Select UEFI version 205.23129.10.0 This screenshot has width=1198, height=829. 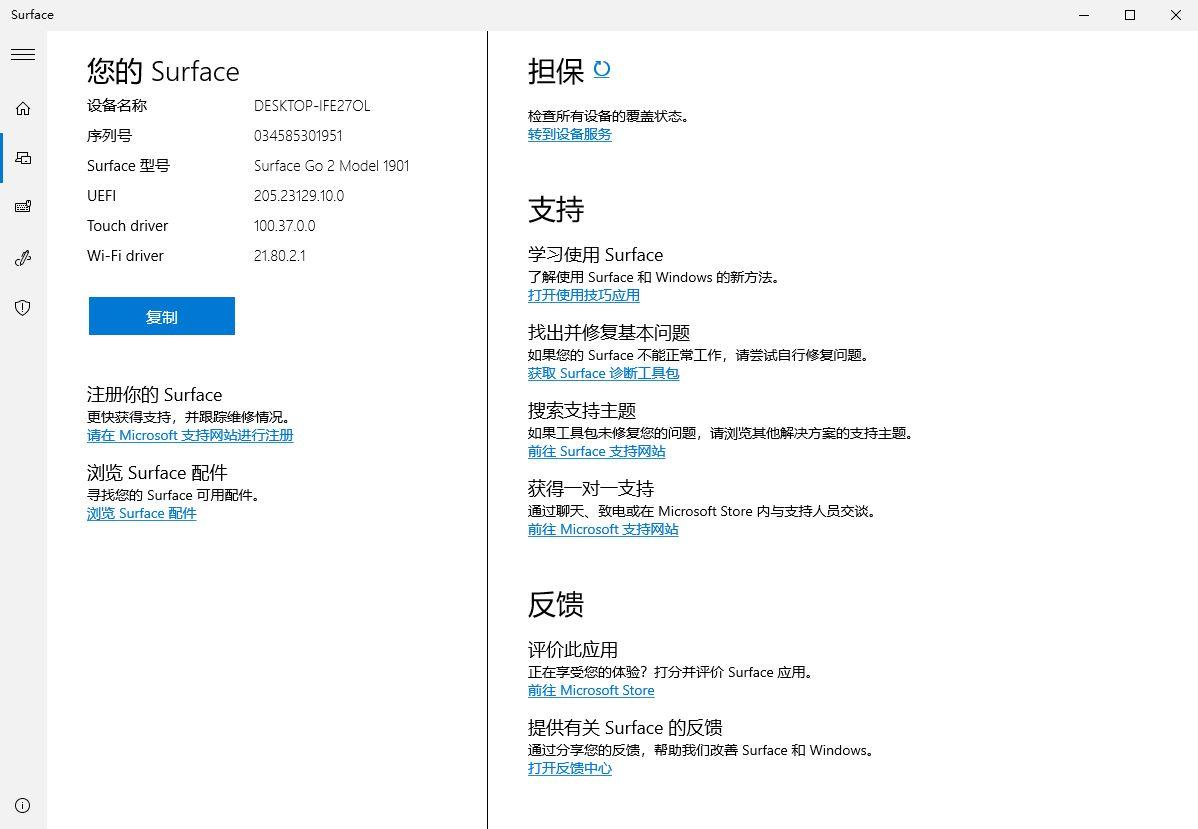pos(300,196)
